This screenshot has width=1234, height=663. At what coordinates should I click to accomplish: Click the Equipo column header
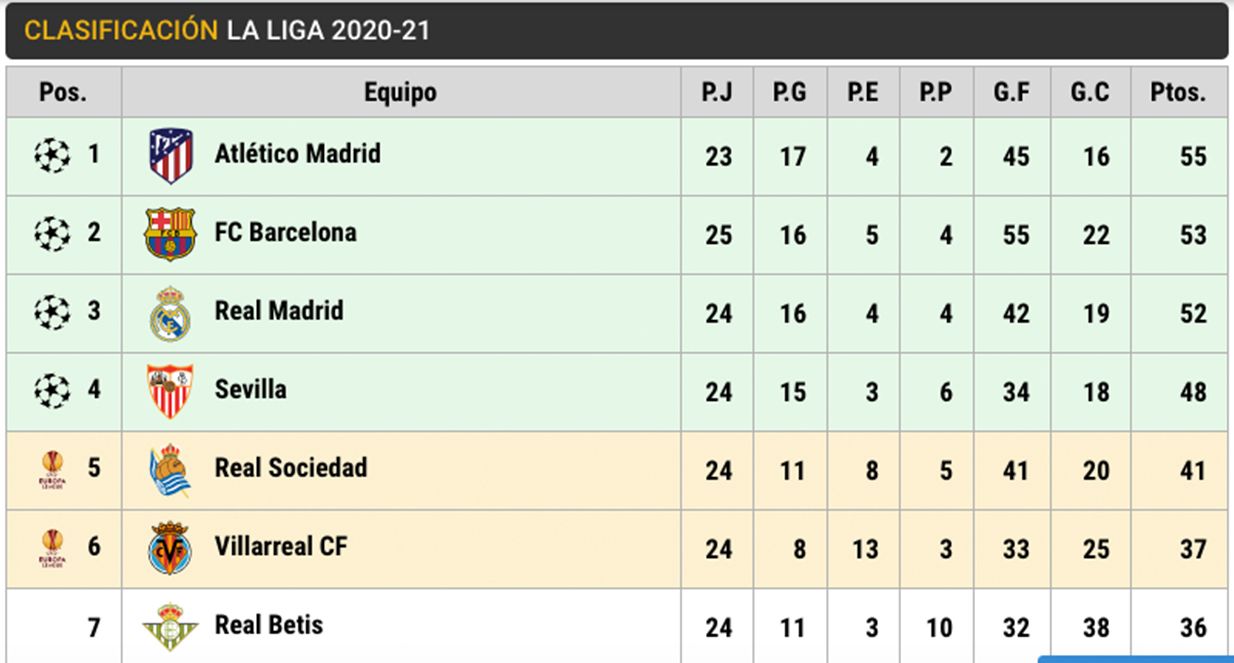400,93
